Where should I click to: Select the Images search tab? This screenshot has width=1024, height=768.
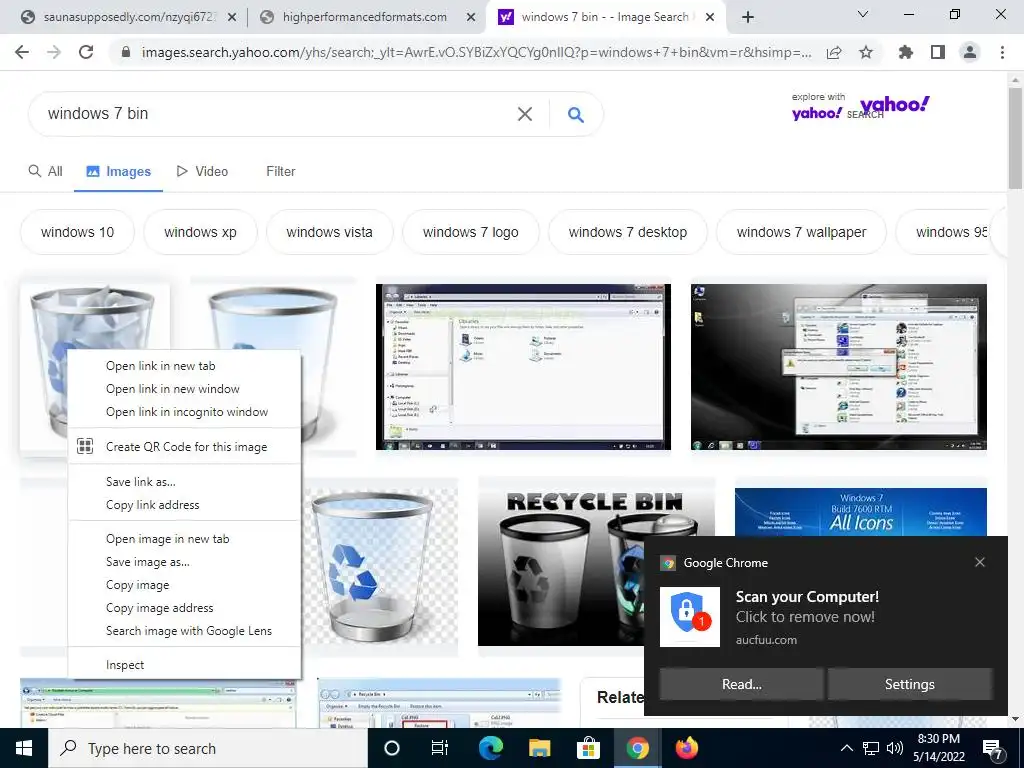click(x=118, y=171)
